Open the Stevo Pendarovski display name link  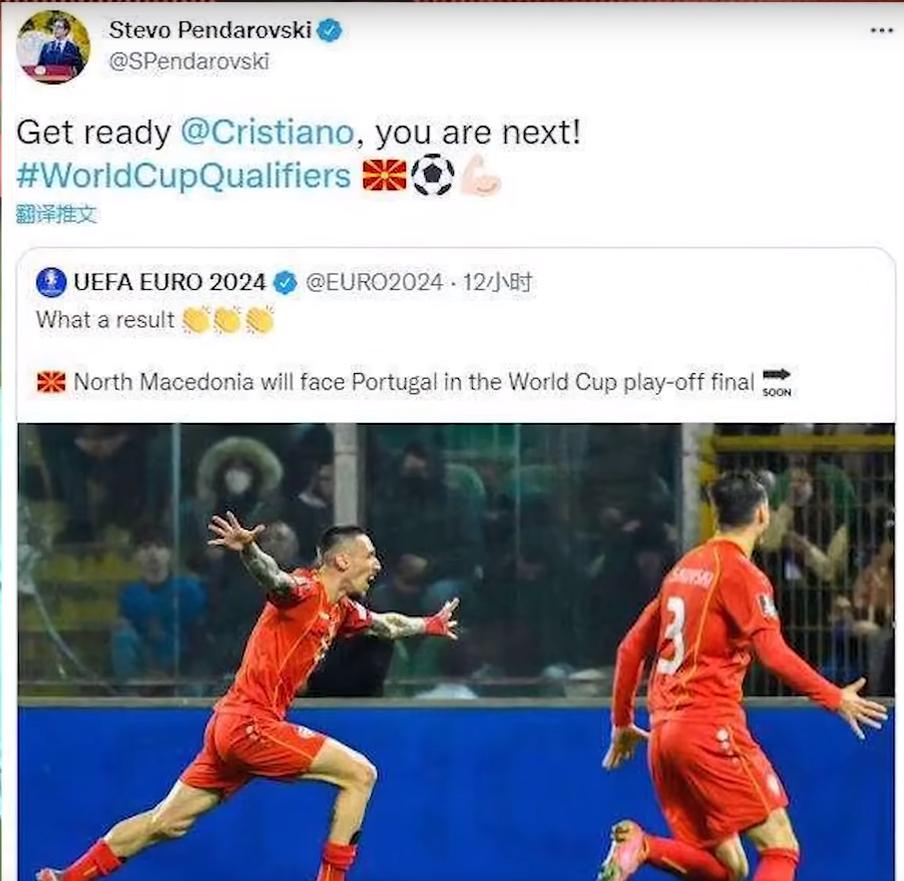coord(210,30)
